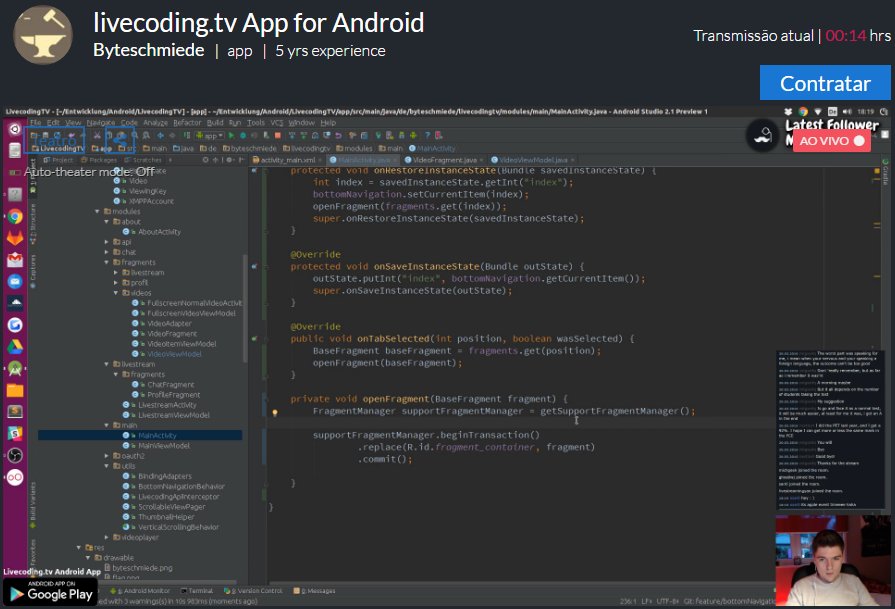Collapse the about folder
The image size is (895, 609).
tap(107, 221)
